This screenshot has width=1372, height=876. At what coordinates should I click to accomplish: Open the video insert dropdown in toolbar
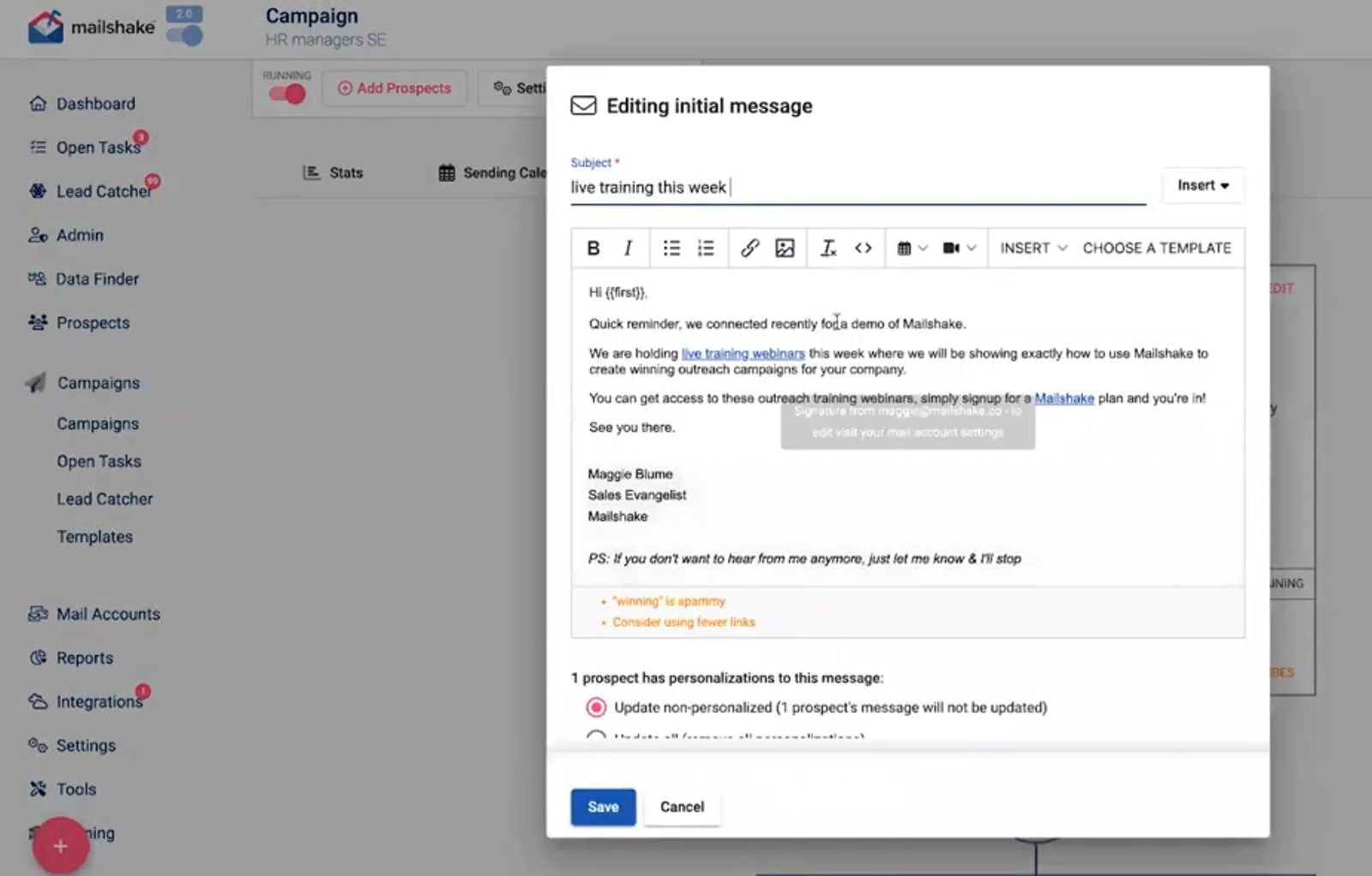(x=960, y=248)
